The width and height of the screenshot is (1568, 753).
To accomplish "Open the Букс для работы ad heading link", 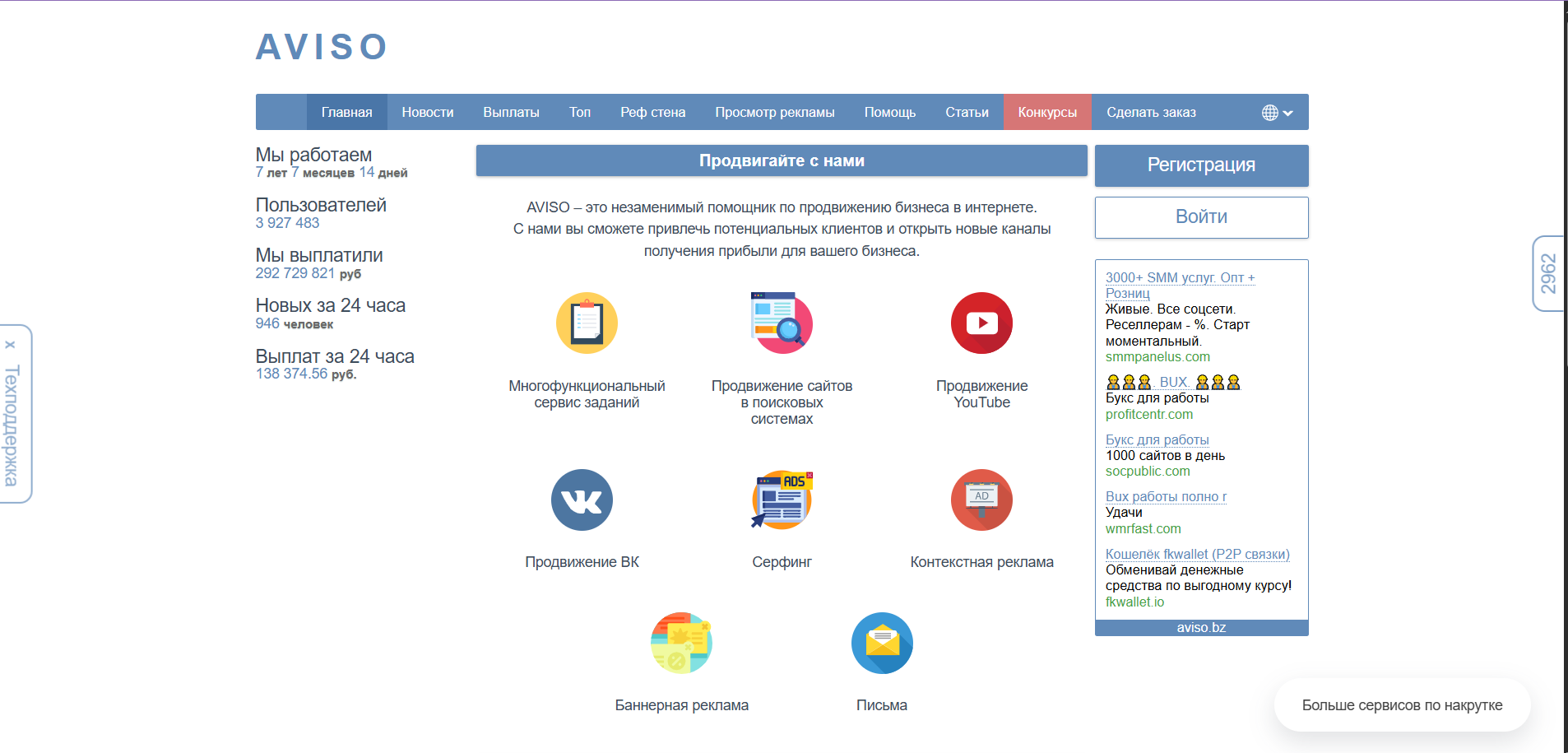I will point(1157,439).
